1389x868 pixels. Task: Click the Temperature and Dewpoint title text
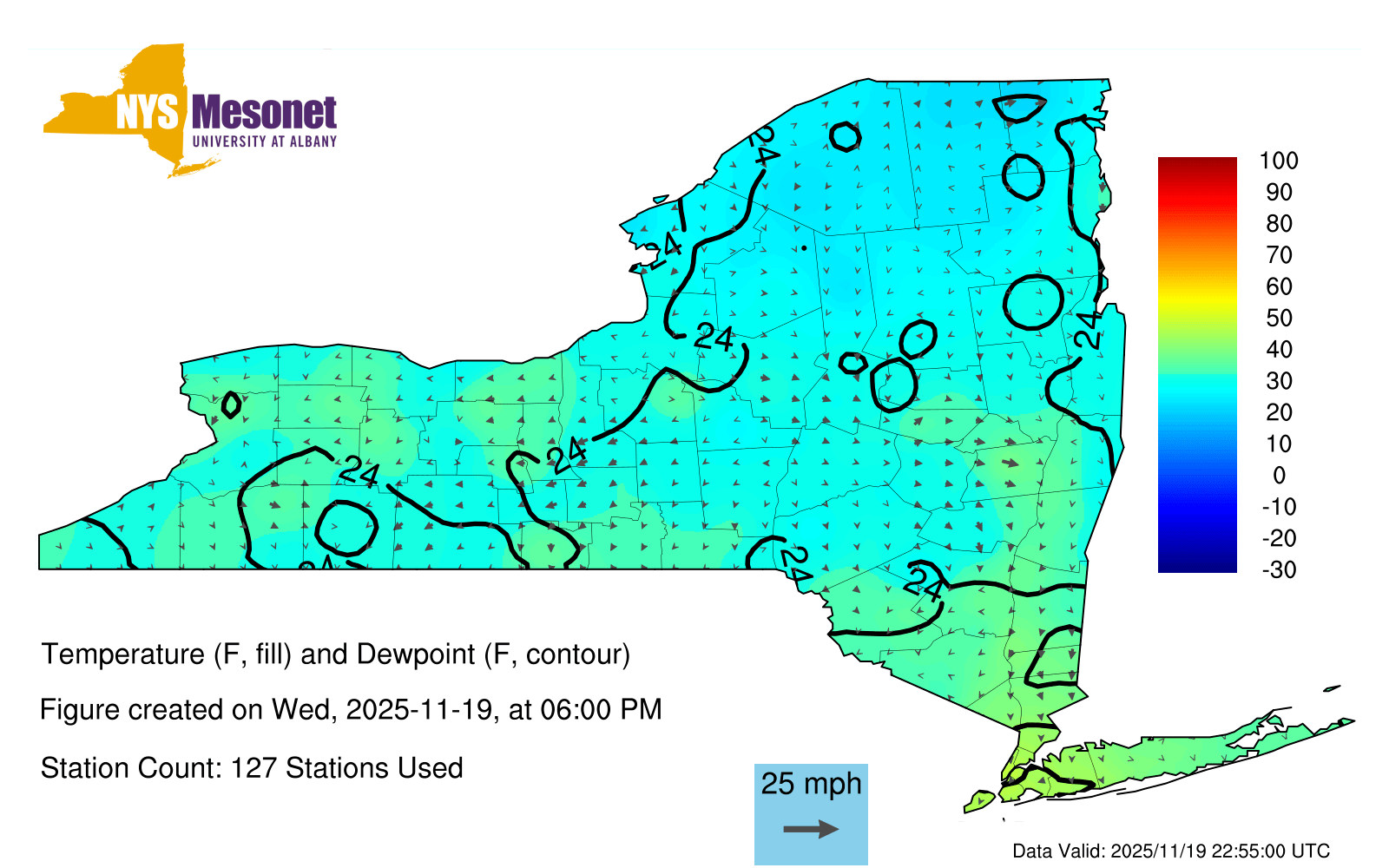click(x=335, y=654)
